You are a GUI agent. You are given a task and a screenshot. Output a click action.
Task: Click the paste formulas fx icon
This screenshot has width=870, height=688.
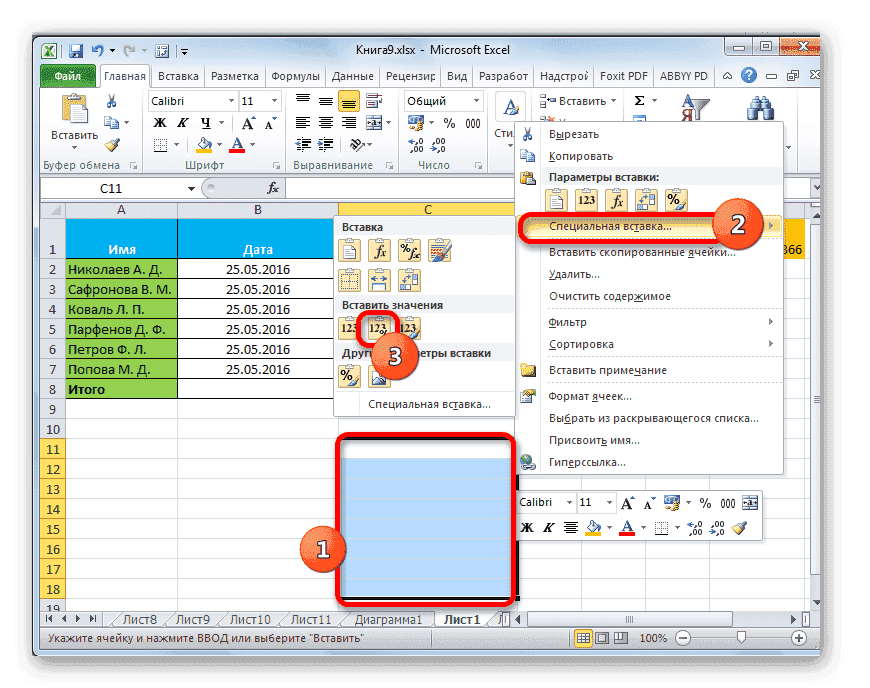point(379,250)
